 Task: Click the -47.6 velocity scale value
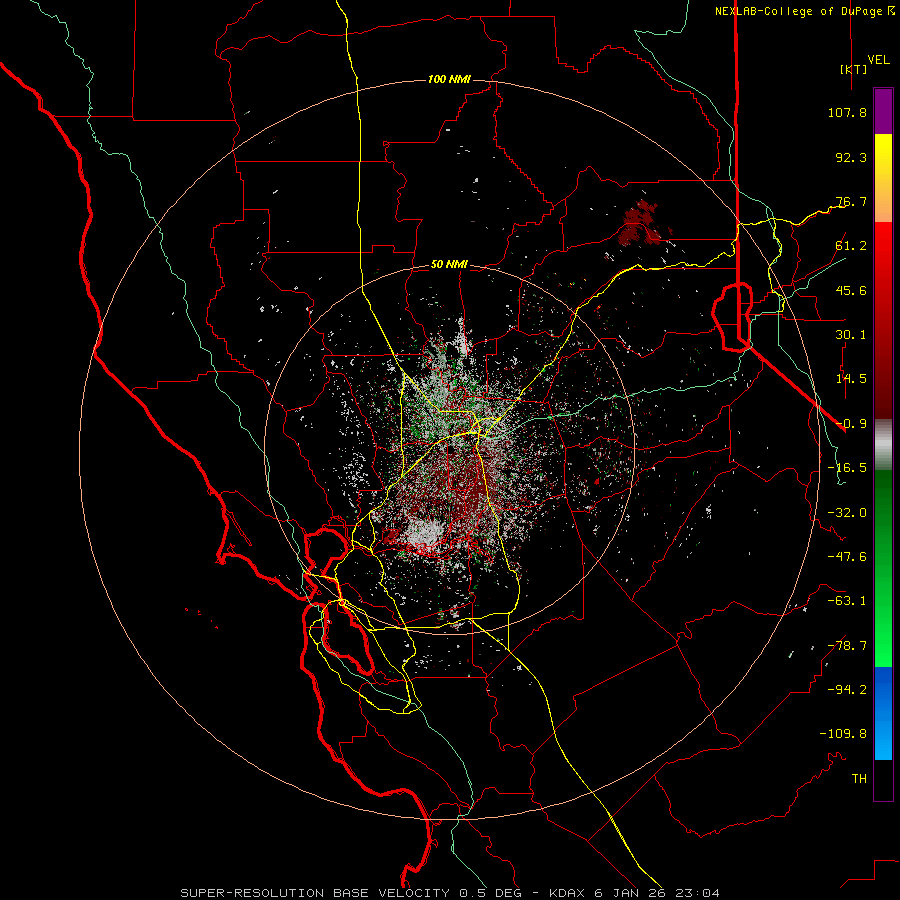(x=847, y=557)
